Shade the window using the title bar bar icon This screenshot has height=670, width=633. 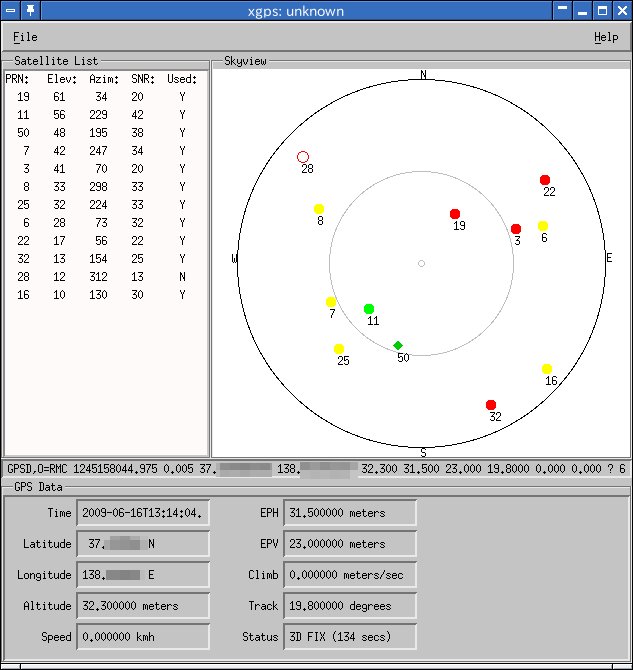562,10
